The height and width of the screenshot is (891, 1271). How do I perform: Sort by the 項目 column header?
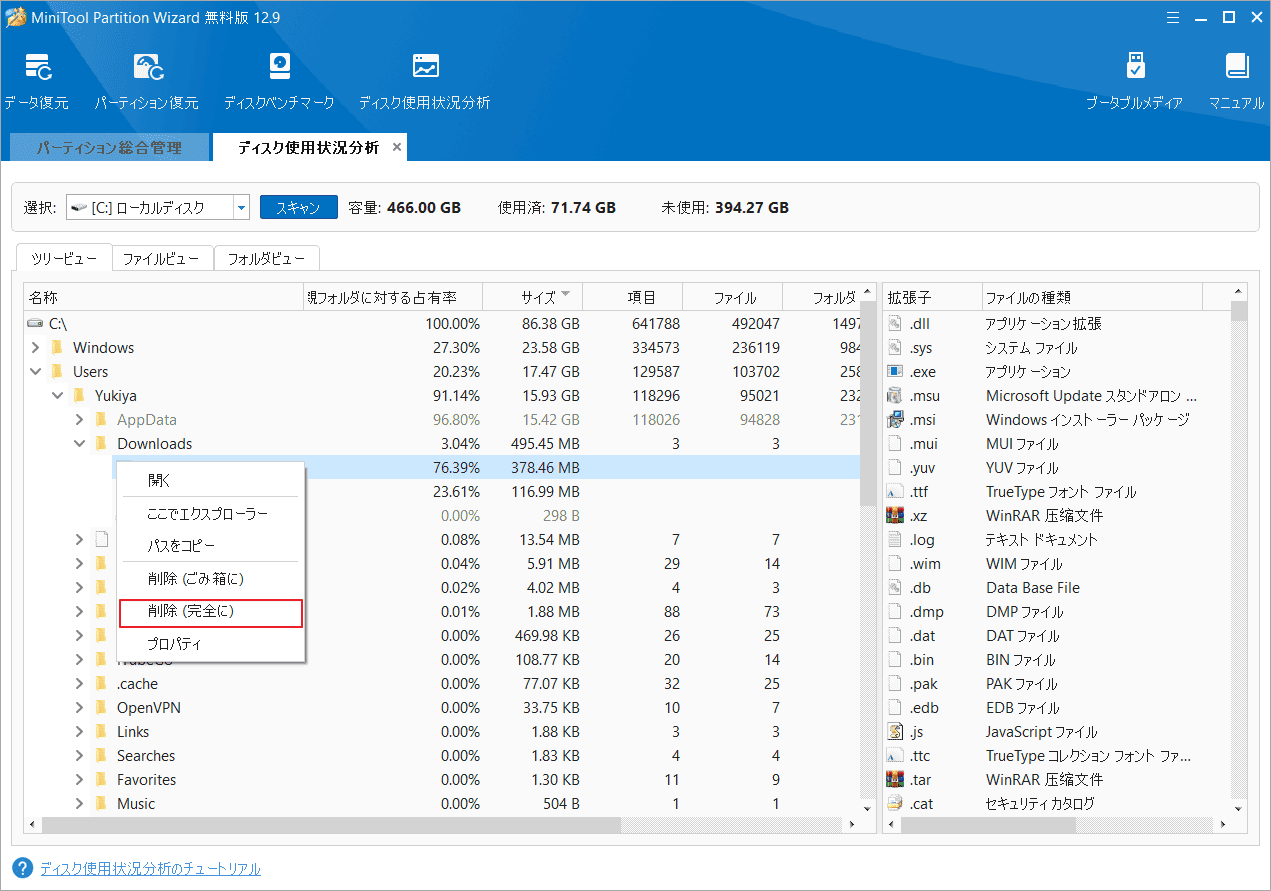pyautogui.click(x=632, y=297)
